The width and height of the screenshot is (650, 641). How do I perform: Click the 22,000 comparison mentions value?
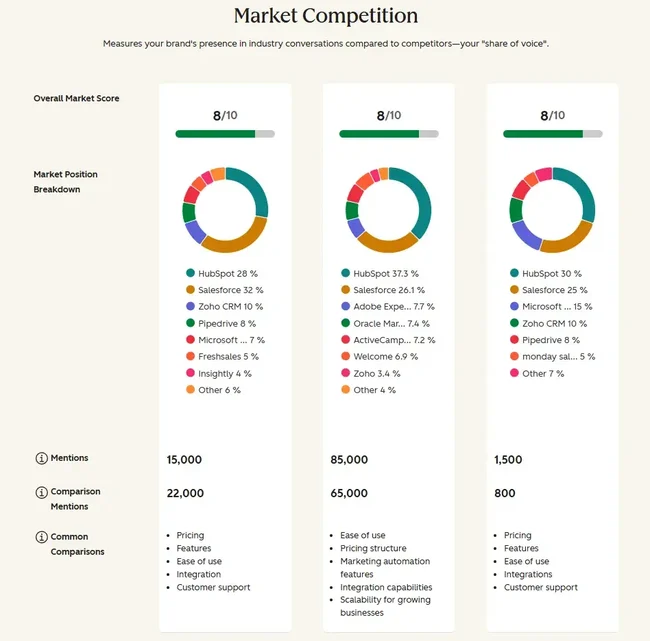tap(185, 493)
